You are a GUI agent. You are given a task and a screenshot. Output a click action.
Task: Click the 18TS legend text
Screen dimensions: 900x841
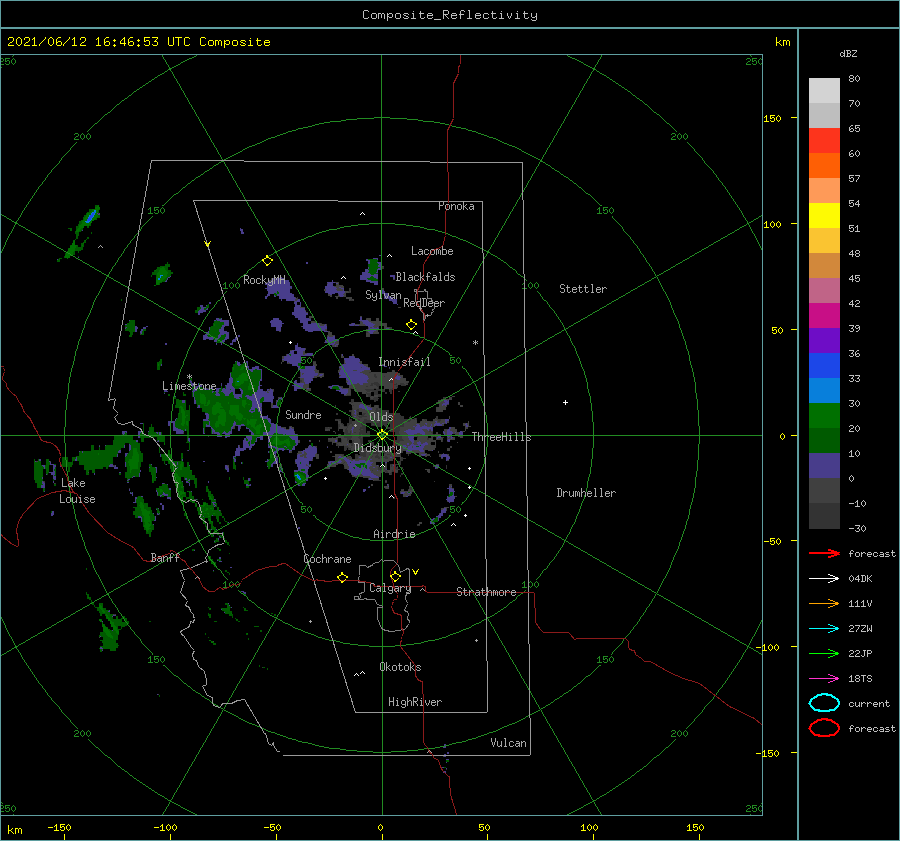click(x=860, y=679)
